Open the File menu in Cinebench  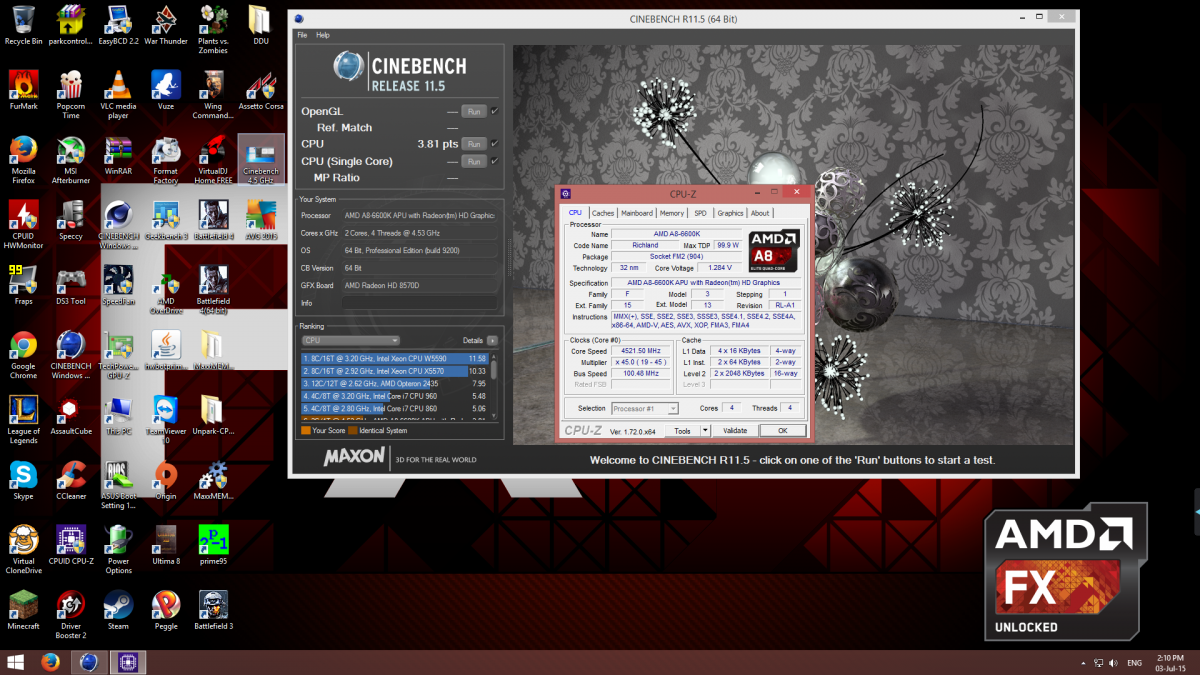(x=302, y=35)
